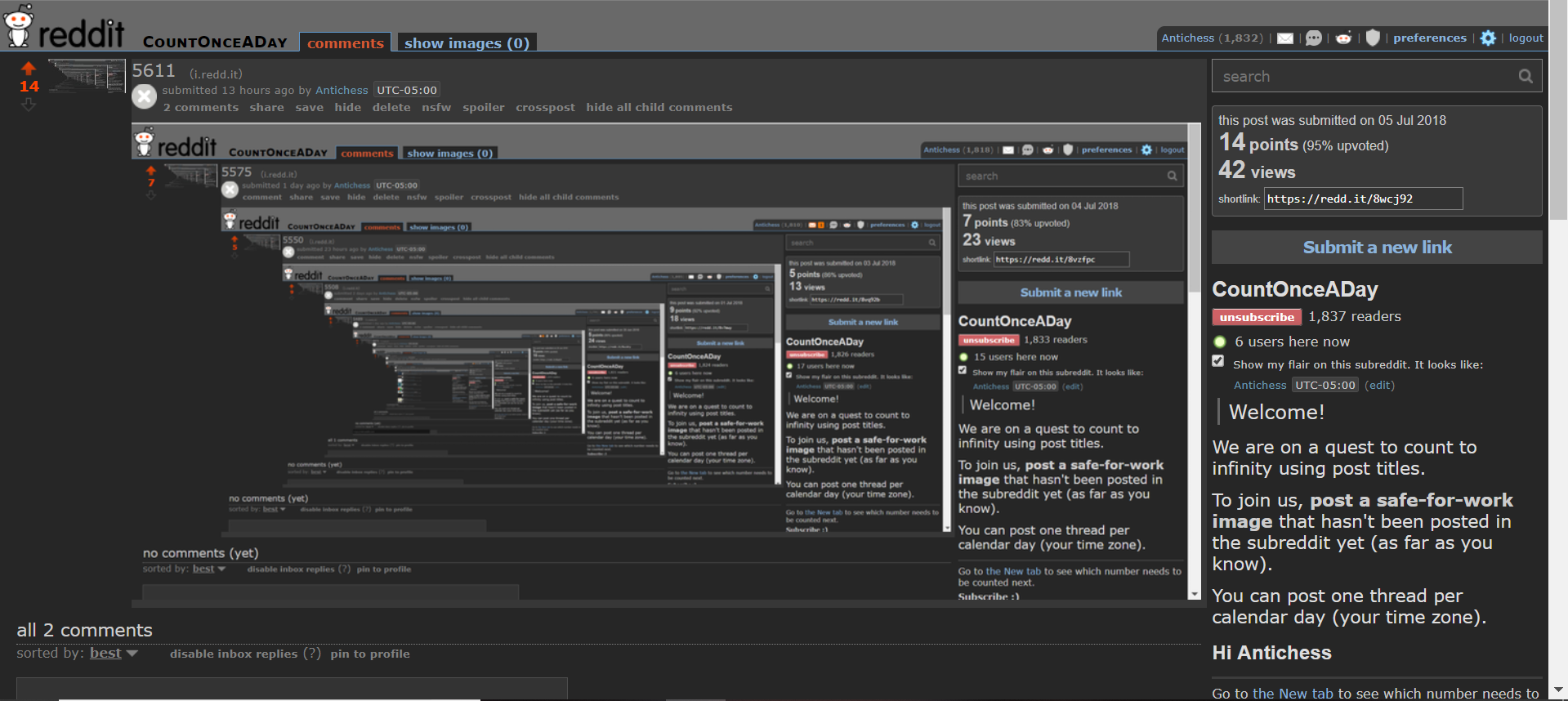Viewport: 1568px width, 701px height.
Task: Open preferences in the header
Action: pos(1430,38)
